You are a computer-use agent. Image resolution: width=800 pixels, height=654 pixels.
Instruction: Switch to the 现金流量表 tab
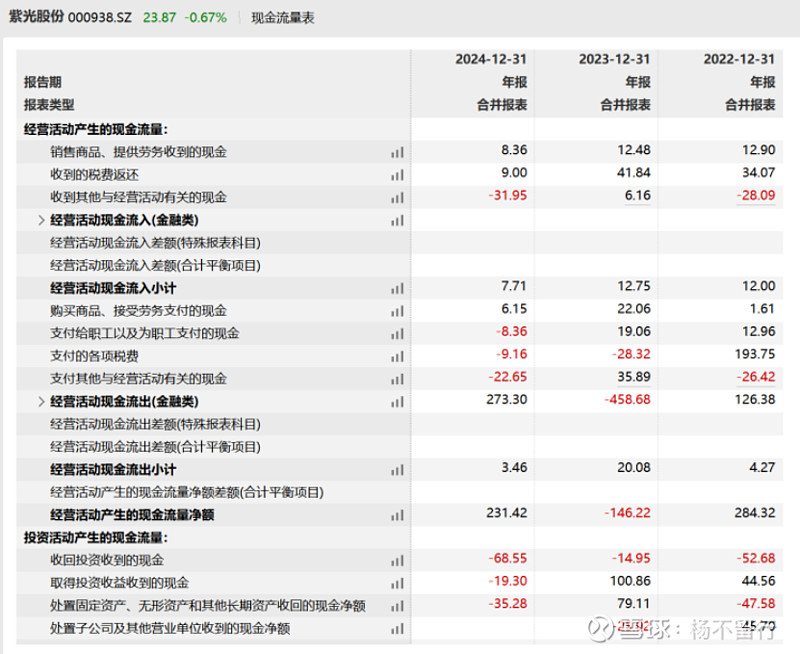281,17
